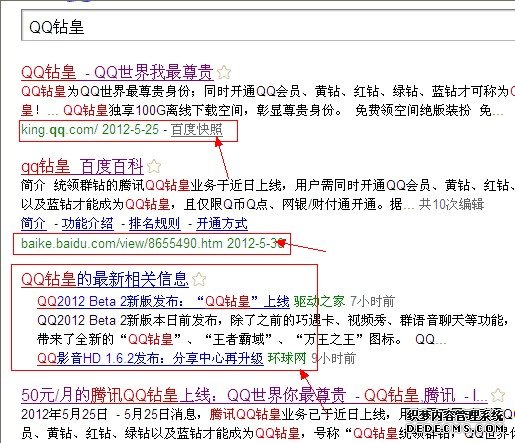Click the 驱动之家 source label
Image resolution: width=515 pixels, height=443 pixels.
click(x=319, y=301)
